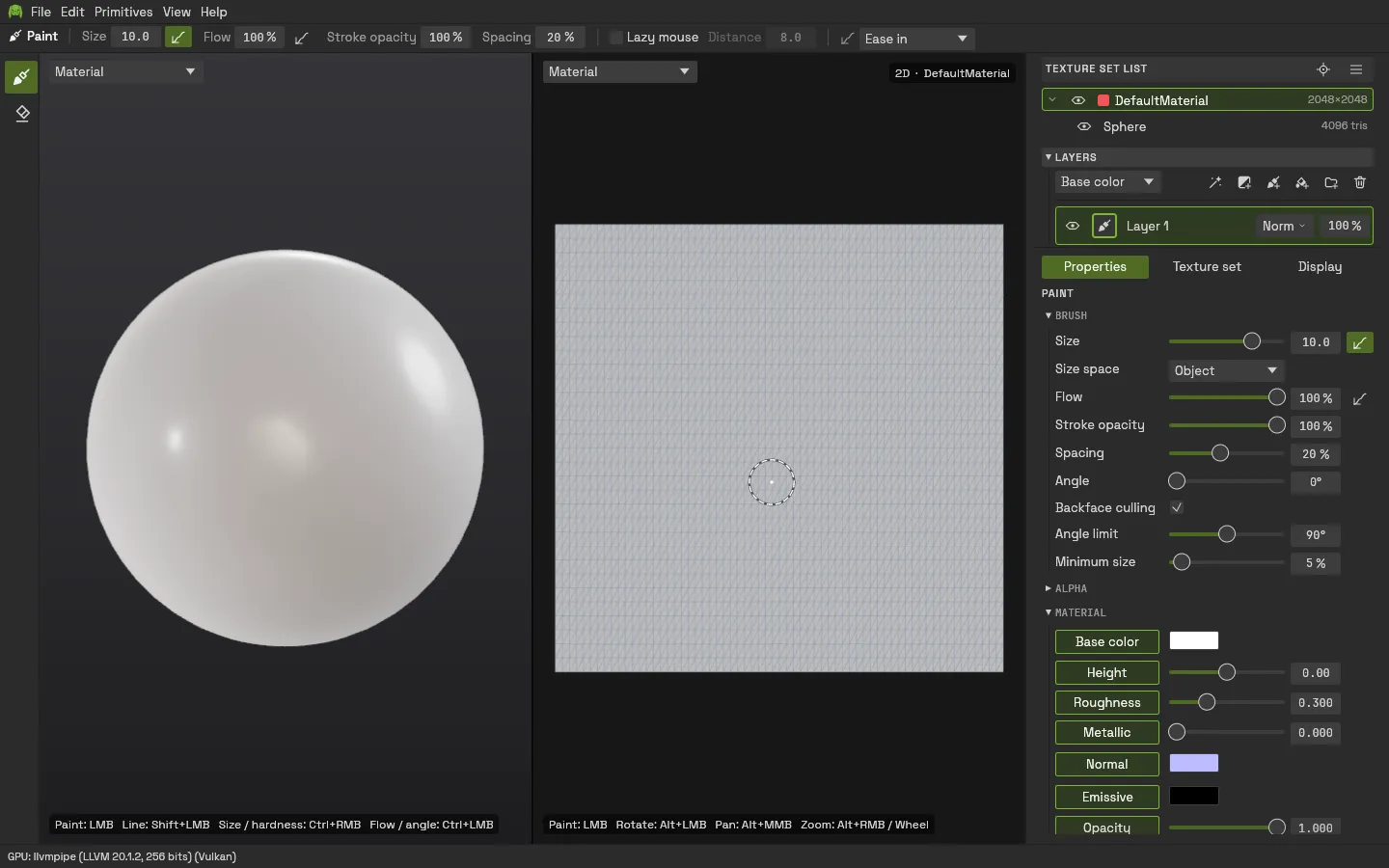The width and height of the screenshot is (1389, 868).
Task: Hide the Sphere mesh
Action: pyautogui.click(x=1084, y=126)
